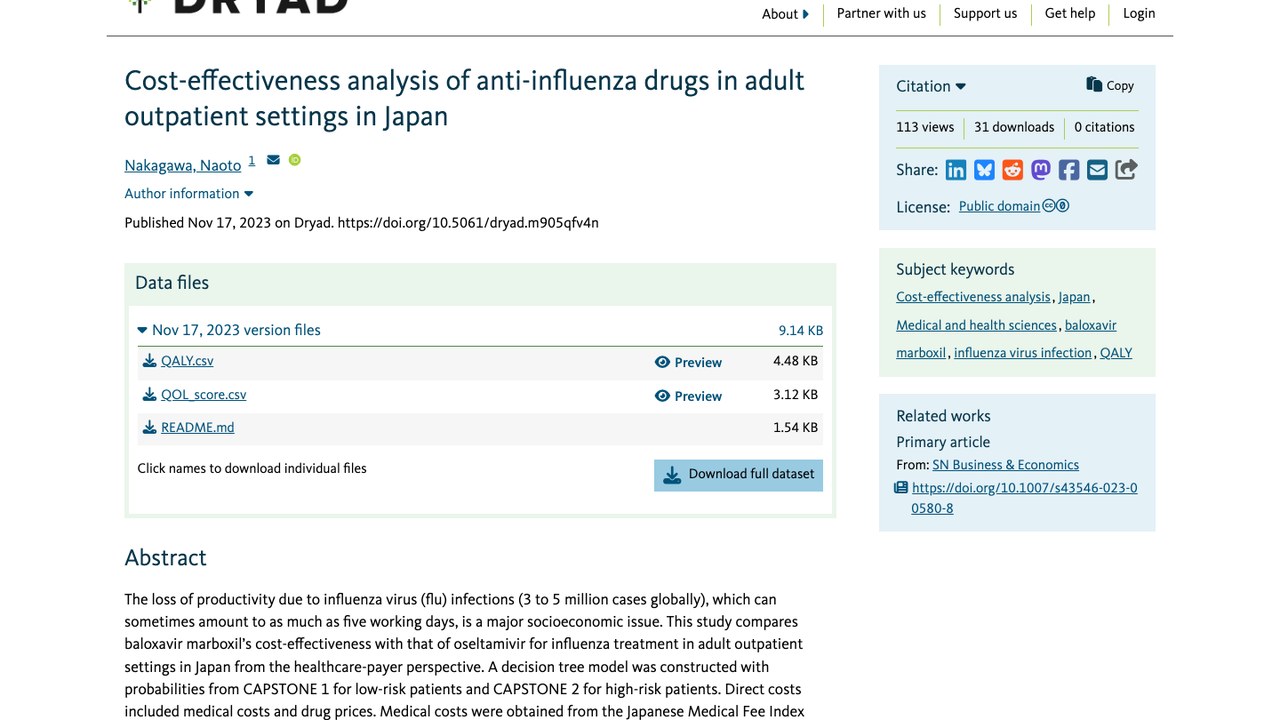Preview the QALY.csv file
This screenshot has width=1280, height=720.
[x=688, y=362]
